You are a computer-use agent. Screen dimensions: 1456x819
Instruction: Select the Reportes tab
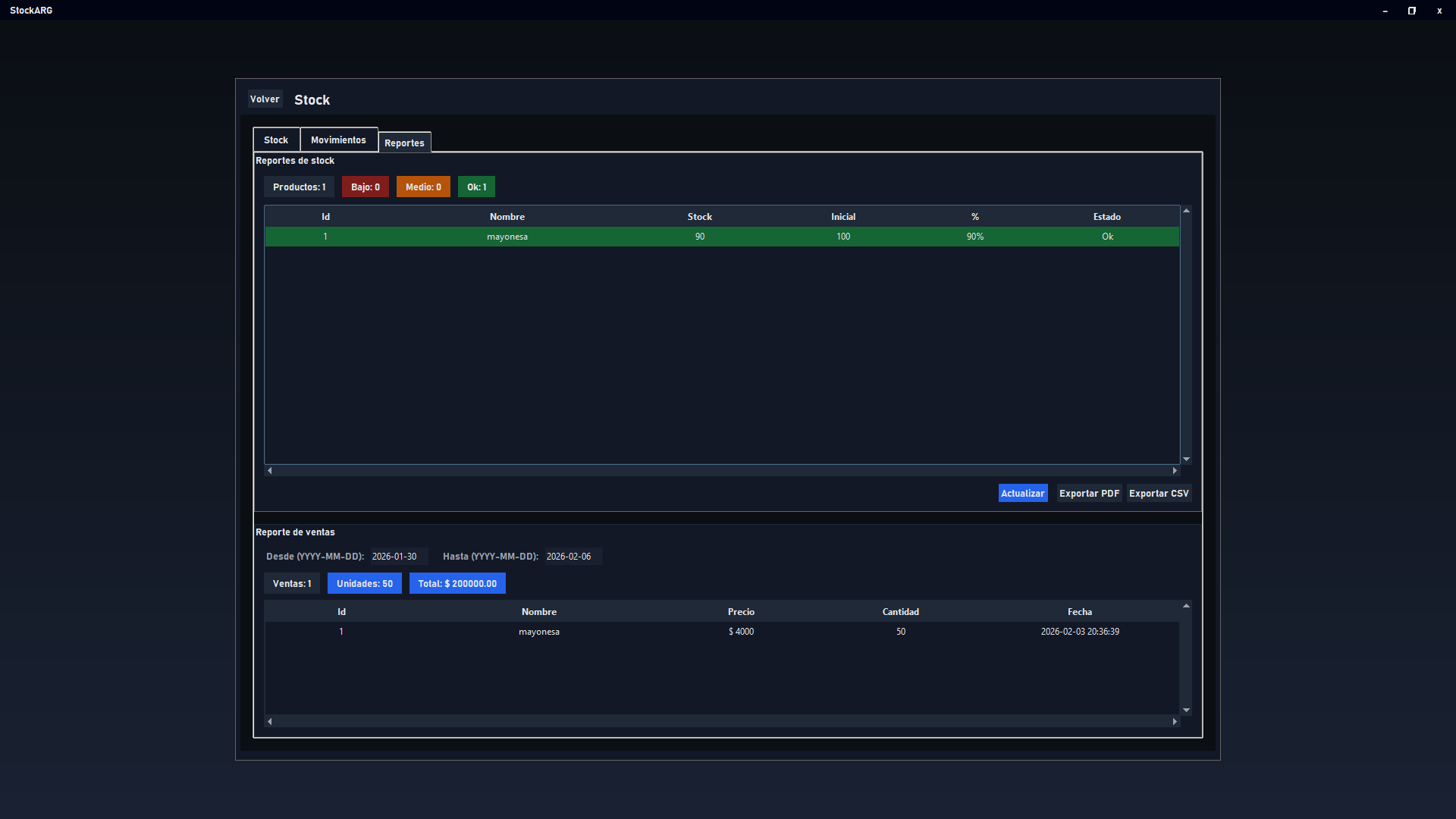pos(404,143)
